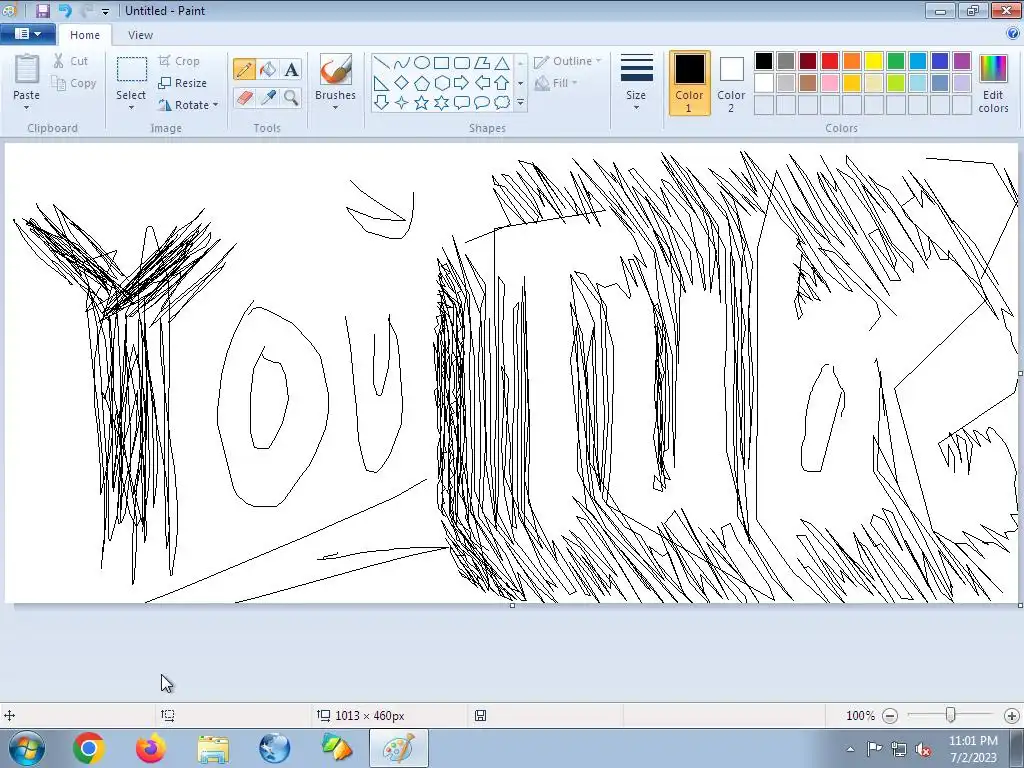This screenshot has height=768, width=1024.
Task: Click the zoom slider thumb
Action: [x=951, y=715]
